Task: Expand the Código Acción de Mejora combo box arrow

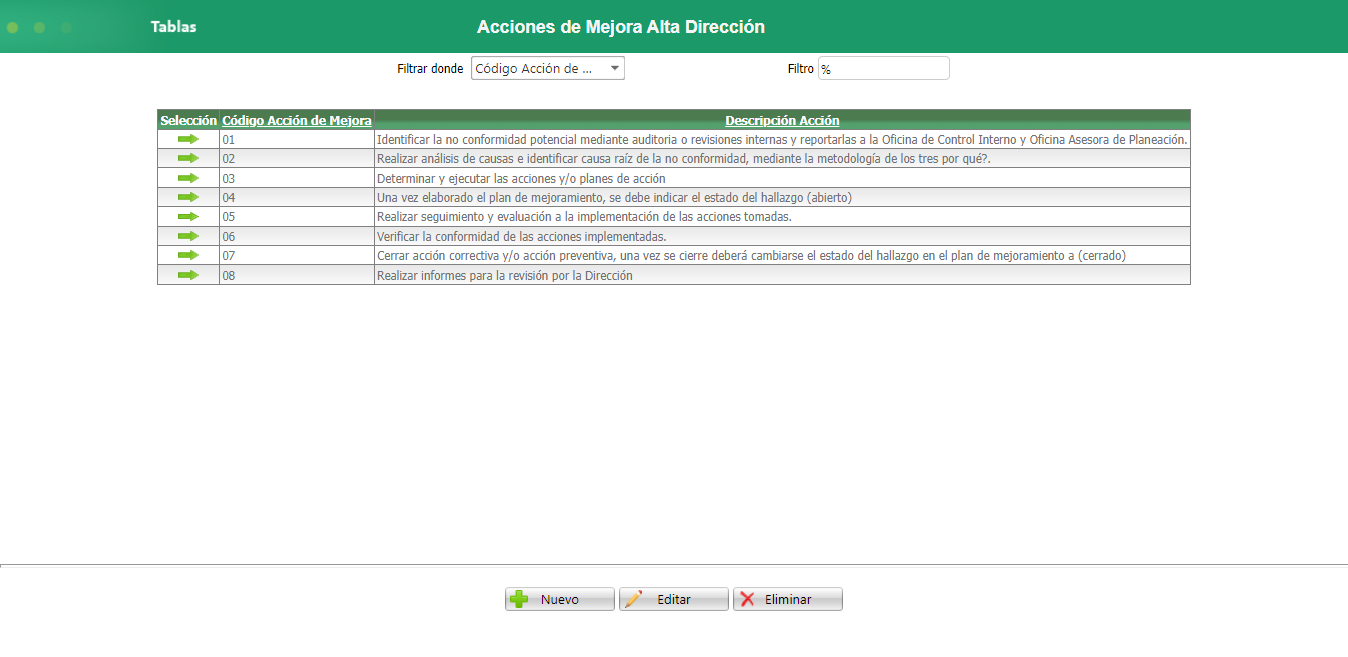Action: (x=613, y=67)
